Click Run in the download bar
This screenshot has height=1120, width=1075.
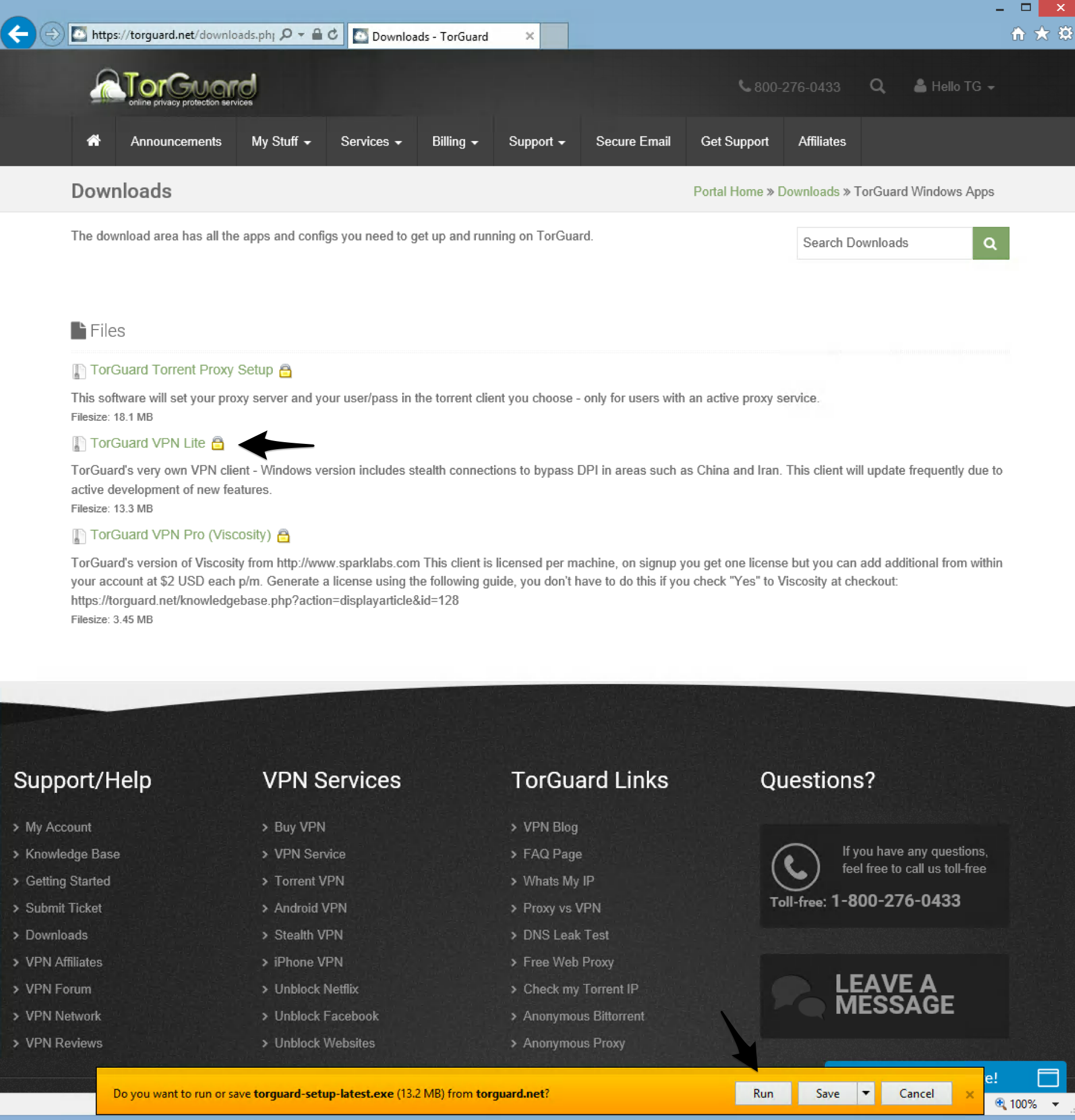click(763, 1093)
